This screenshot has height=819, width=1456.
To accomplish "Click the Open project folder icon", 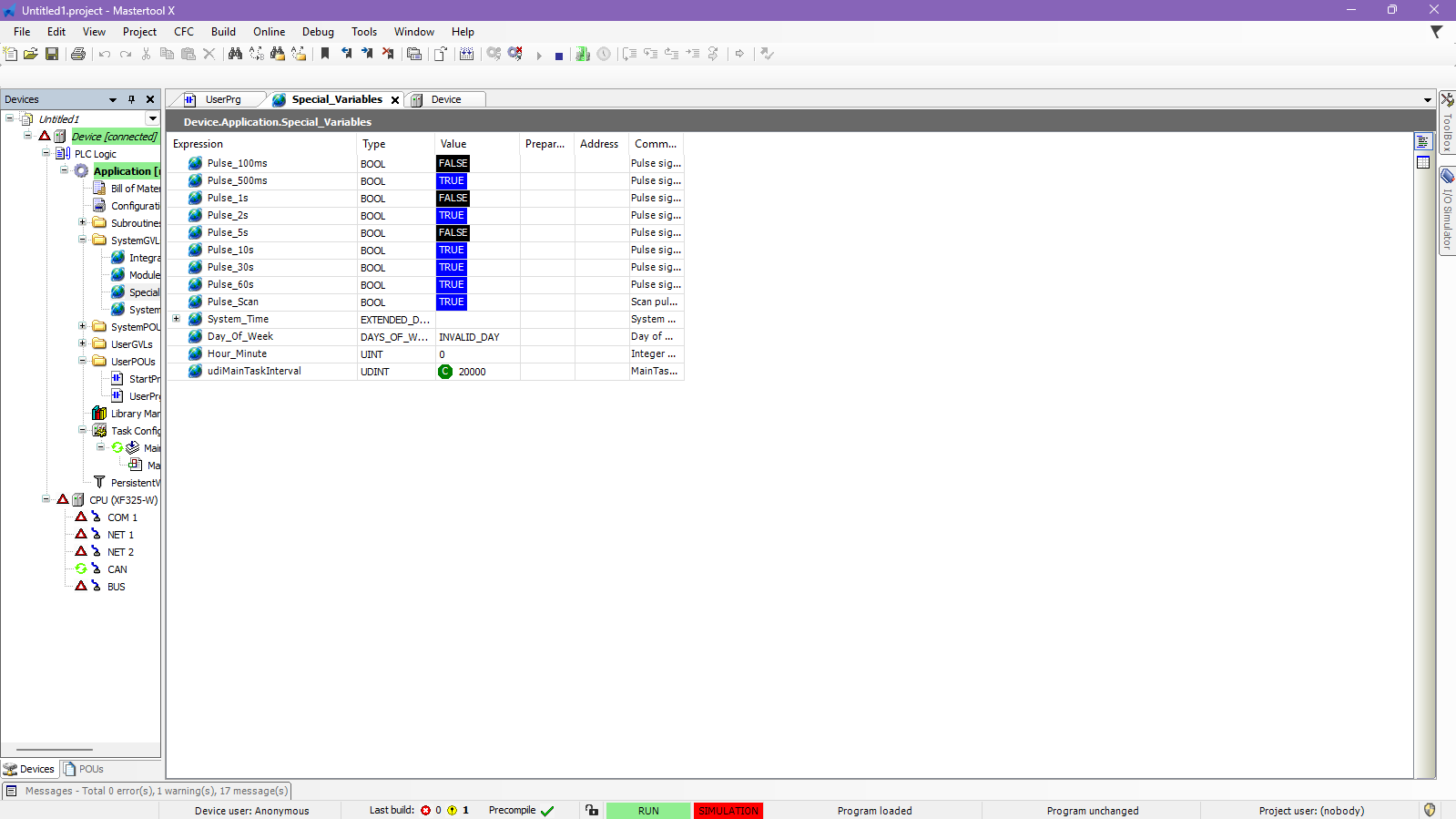I will click(x=31, y=55).
